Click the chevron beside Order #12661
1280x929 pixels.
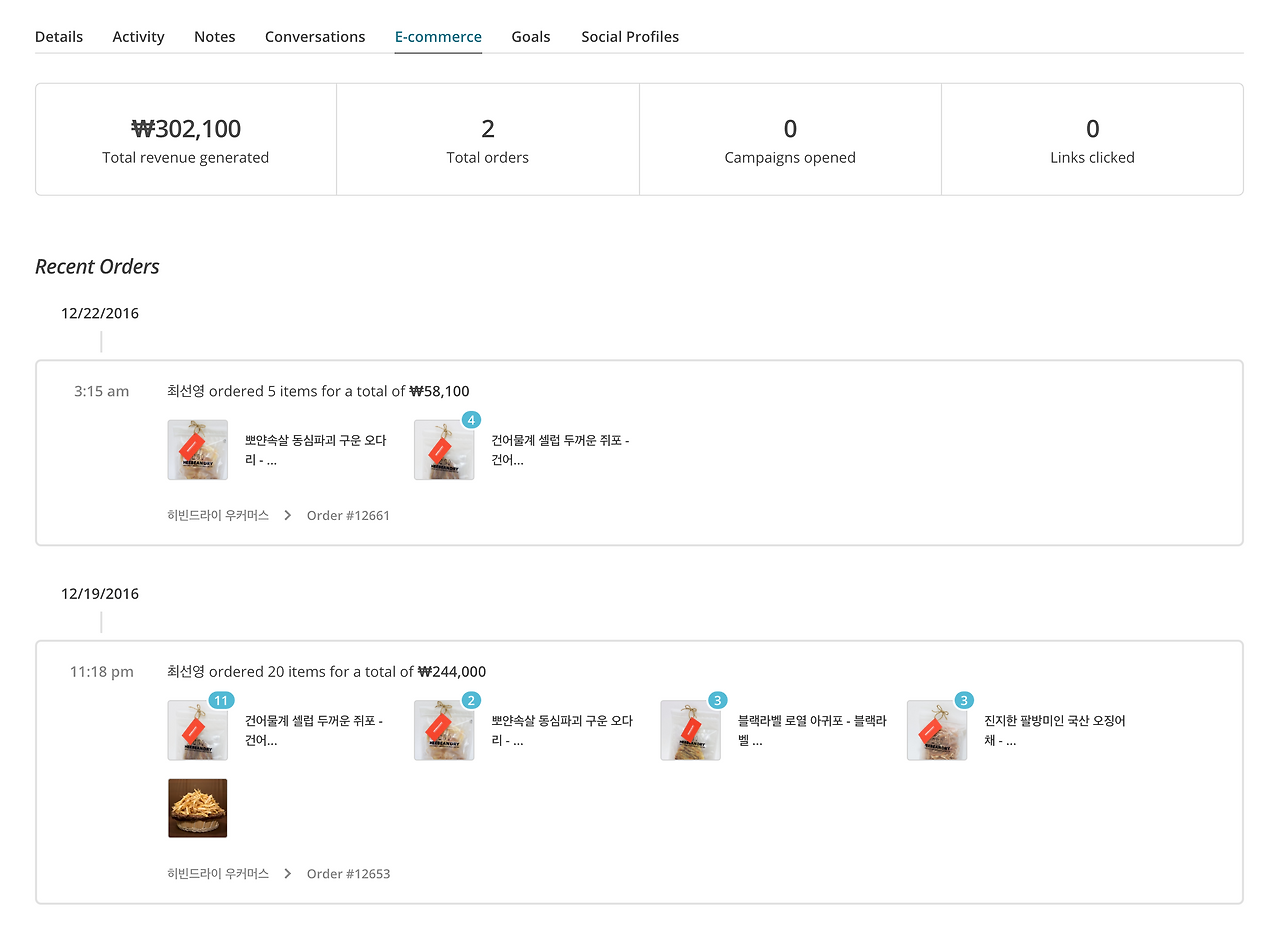288,516
